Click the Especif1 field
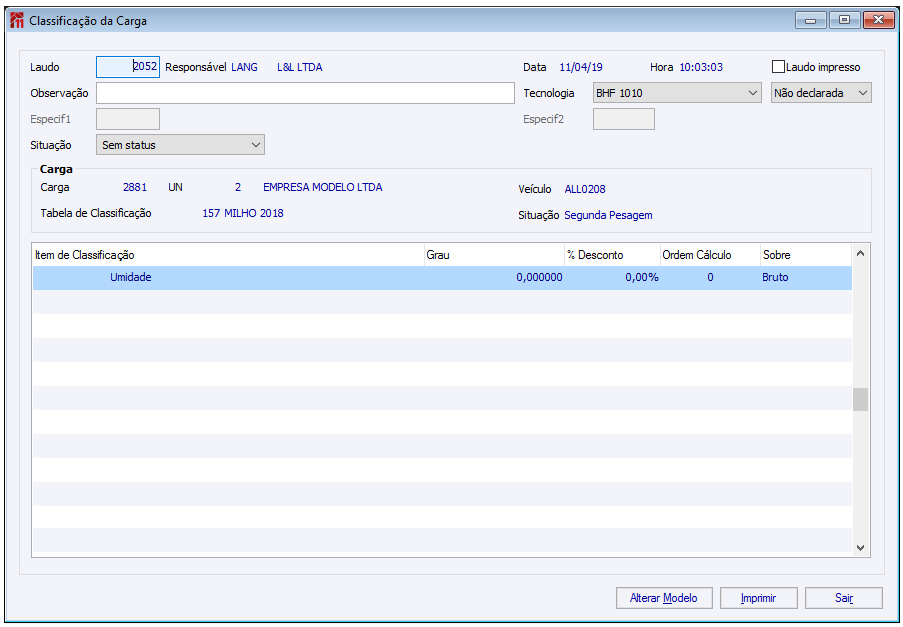Image resolution: width=903 pixels, height=627 pixels. [x=128, y=119]
